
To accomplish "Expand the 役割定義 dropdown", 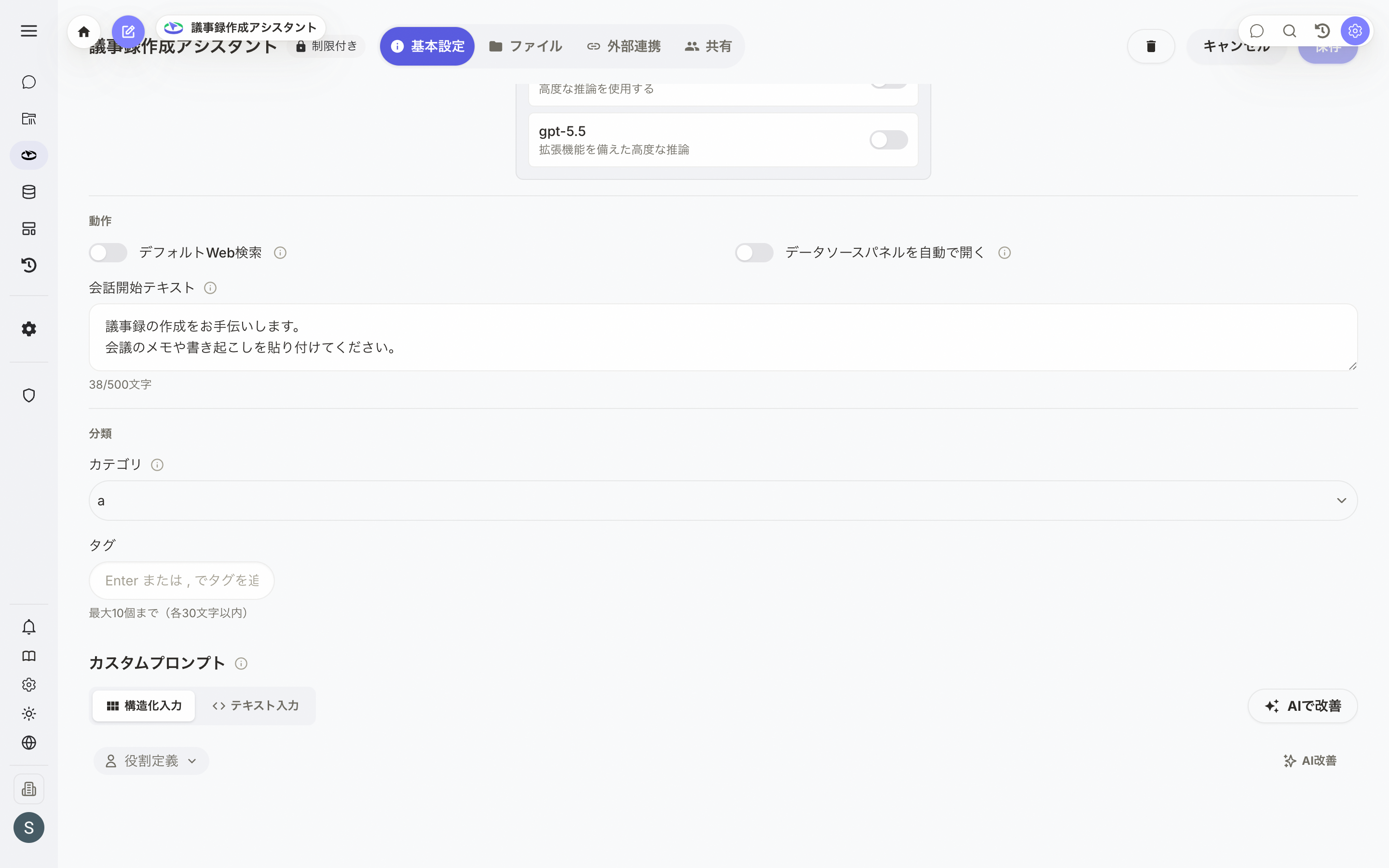I will point(151,761).
